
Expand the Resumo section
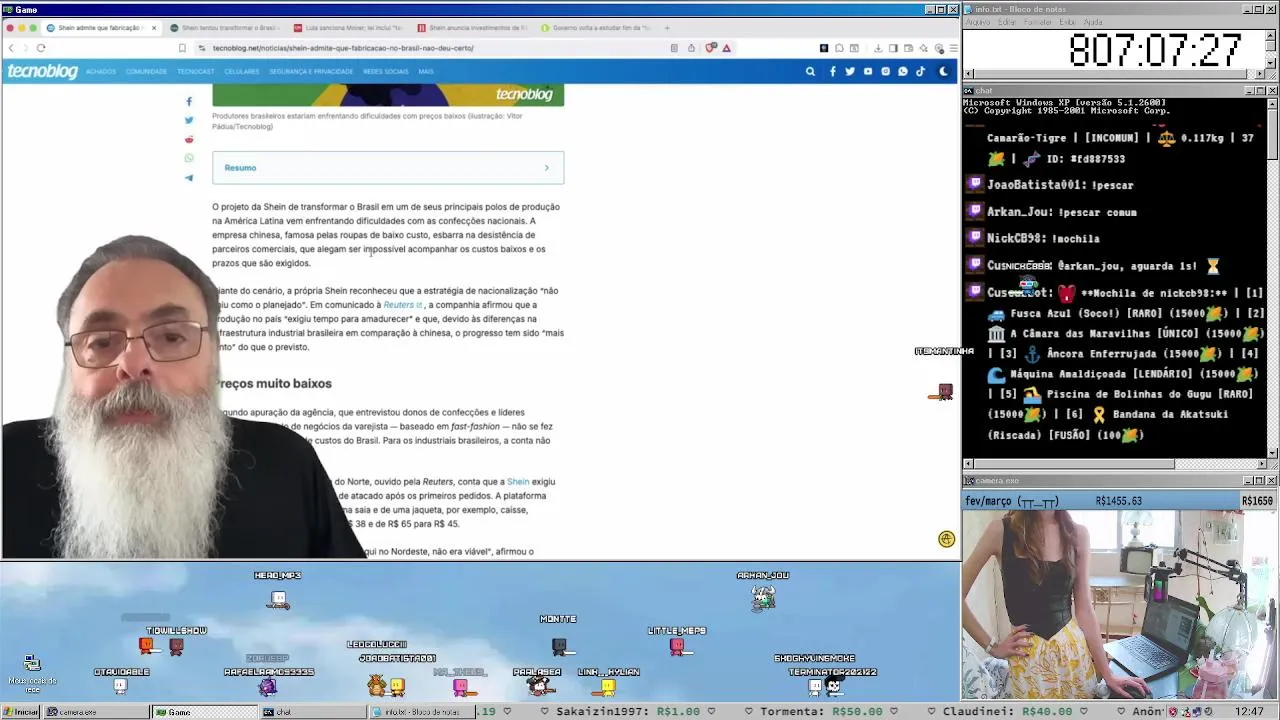pos(388,168)
